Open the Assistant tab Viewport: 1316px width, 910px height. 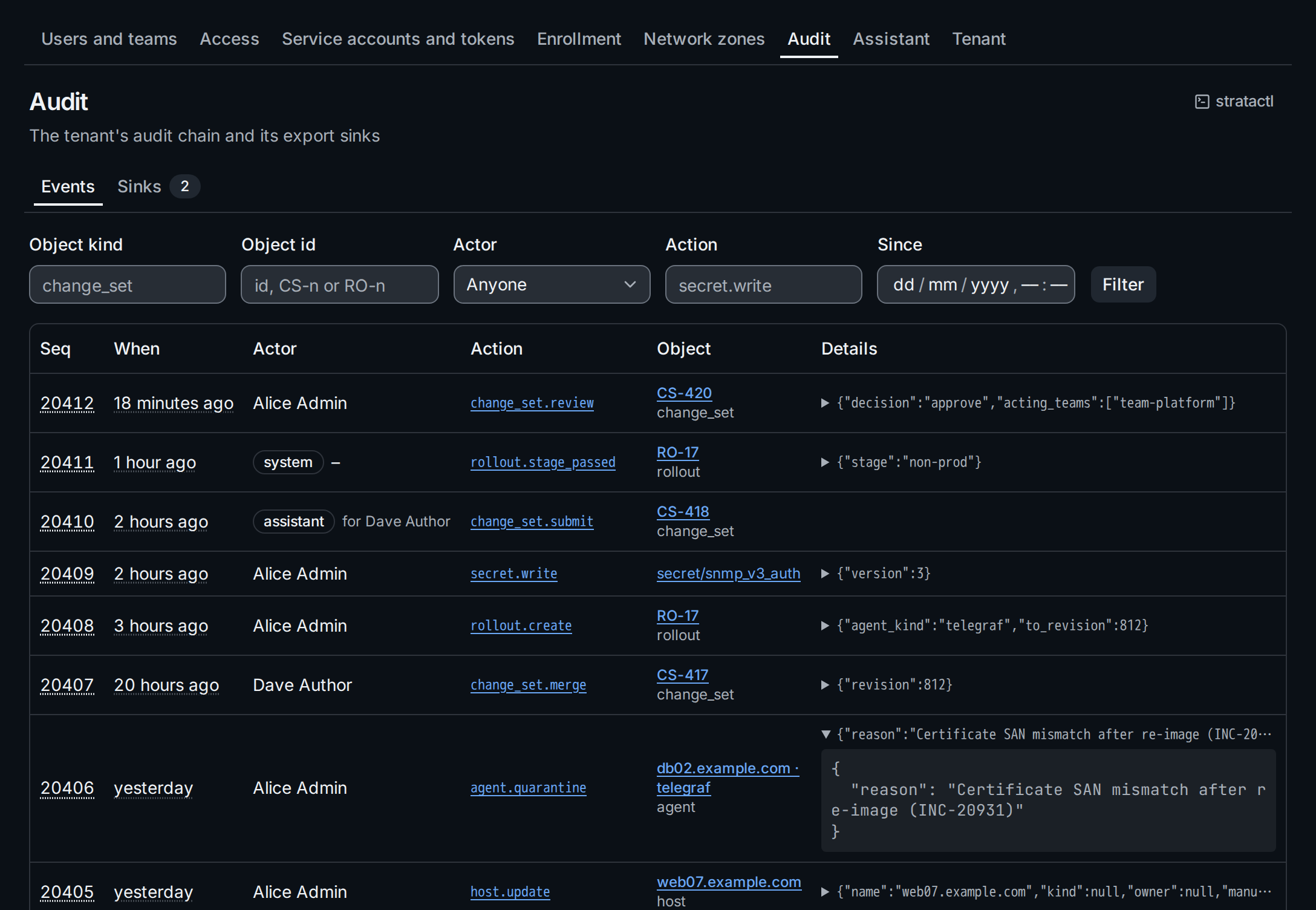[891, 39]
